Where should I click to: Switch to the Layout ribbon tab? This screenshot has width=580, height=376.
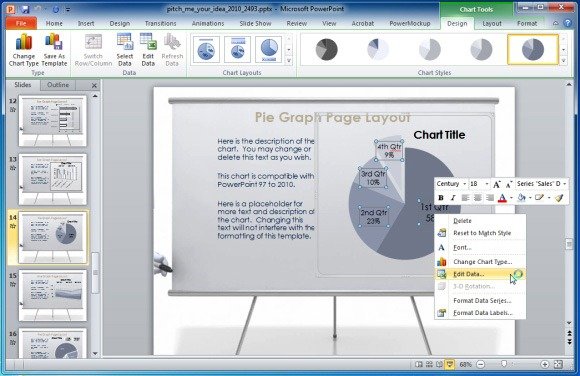(492, 23)
